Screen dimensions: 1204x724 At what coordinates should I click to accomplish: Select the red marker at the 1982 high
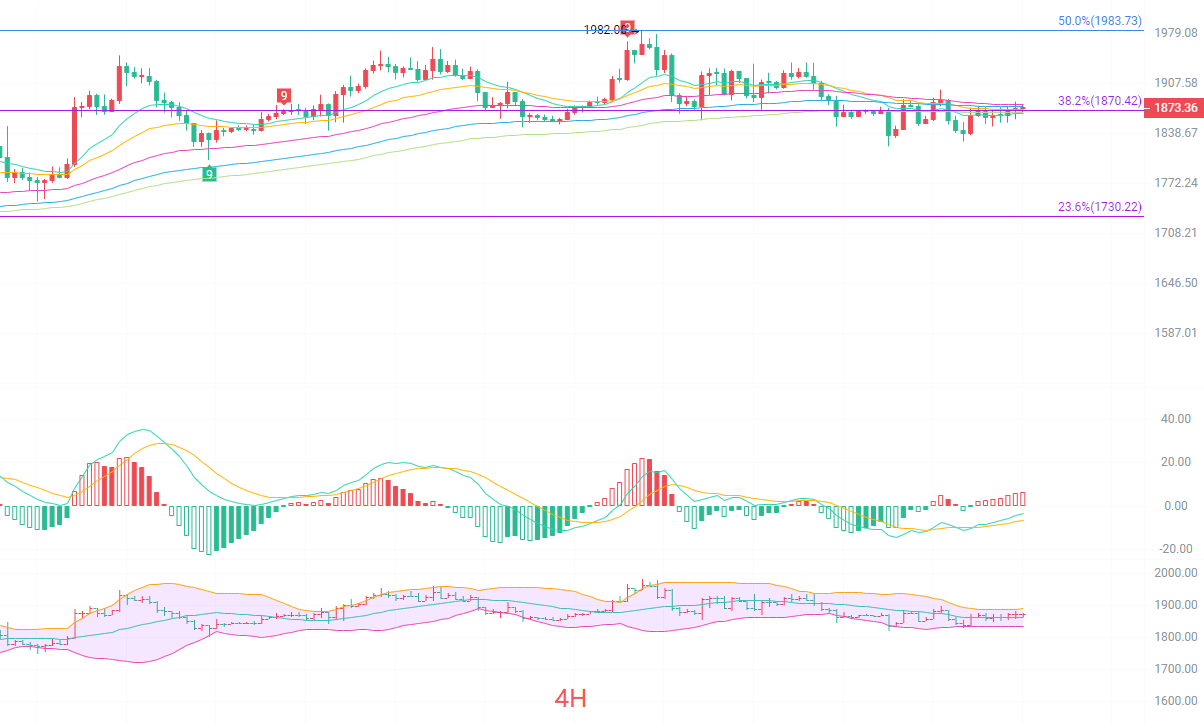[628, 27]
